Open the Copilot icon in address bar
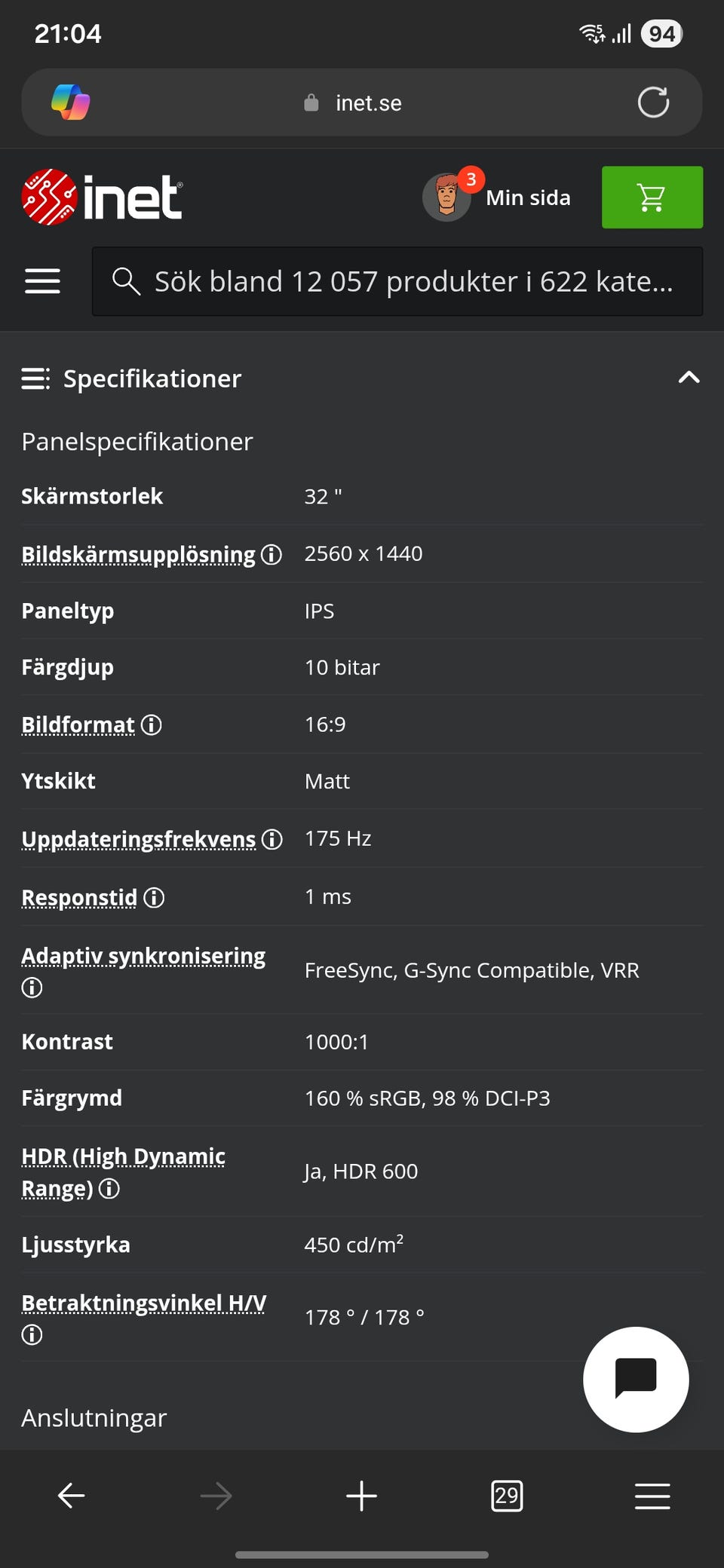The height and width of the screenshot is (1568, 724). coord(70,103)
